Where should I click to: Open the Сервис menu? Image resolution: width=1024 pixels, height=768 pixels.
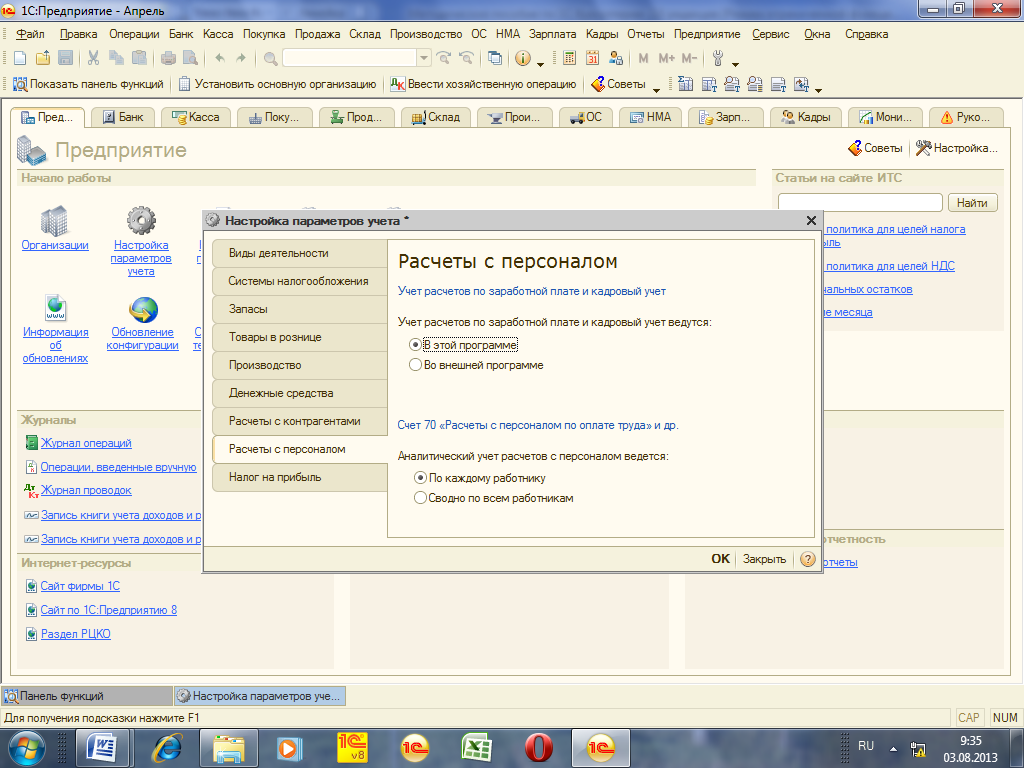coord(771,34)
